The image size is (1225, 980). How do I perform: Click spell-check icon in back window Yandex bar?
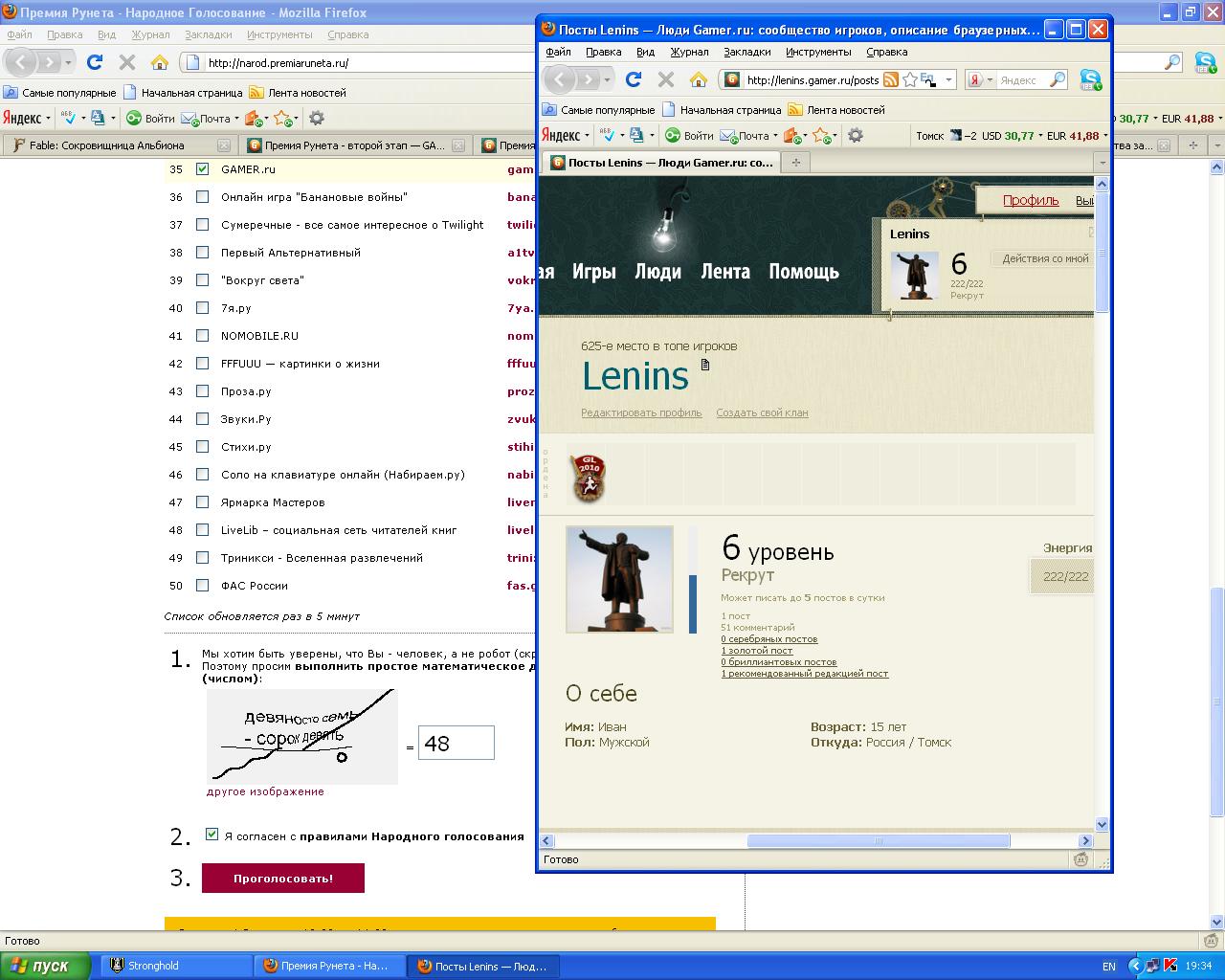[x=69, y=119]
